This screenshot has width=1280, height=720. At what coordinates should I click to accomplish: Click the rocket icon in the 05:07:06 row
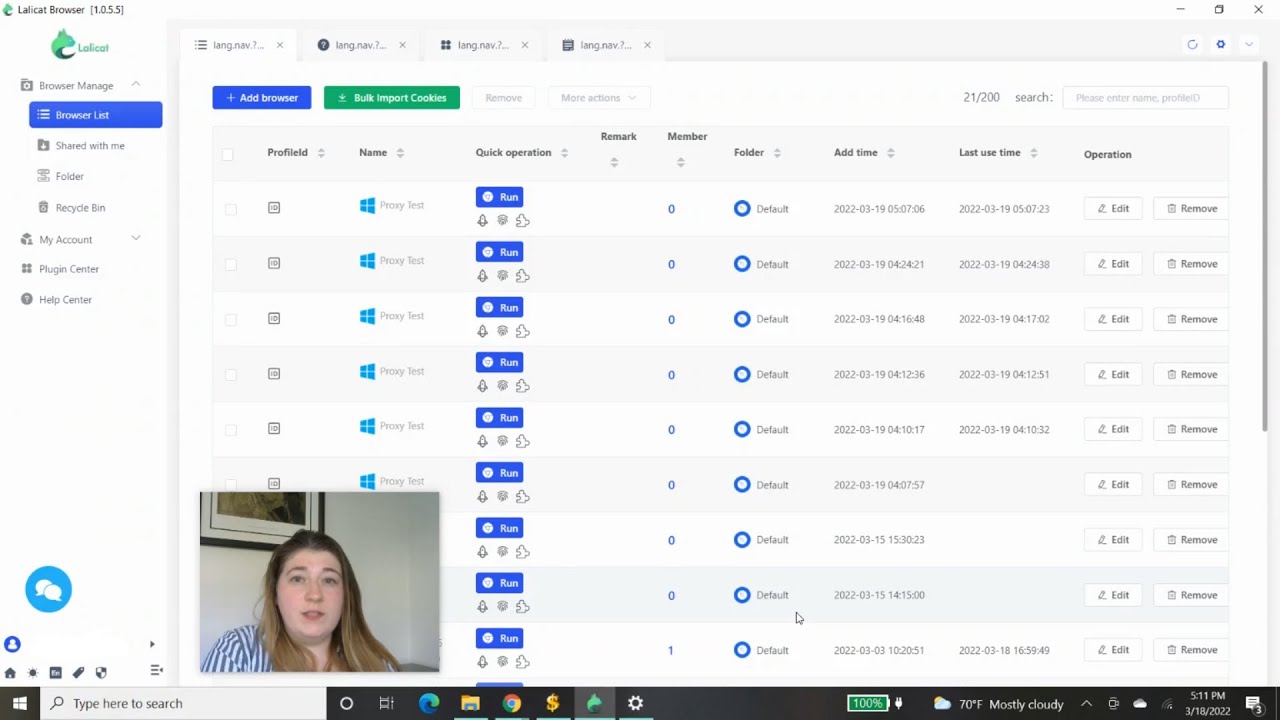point(482,220)
